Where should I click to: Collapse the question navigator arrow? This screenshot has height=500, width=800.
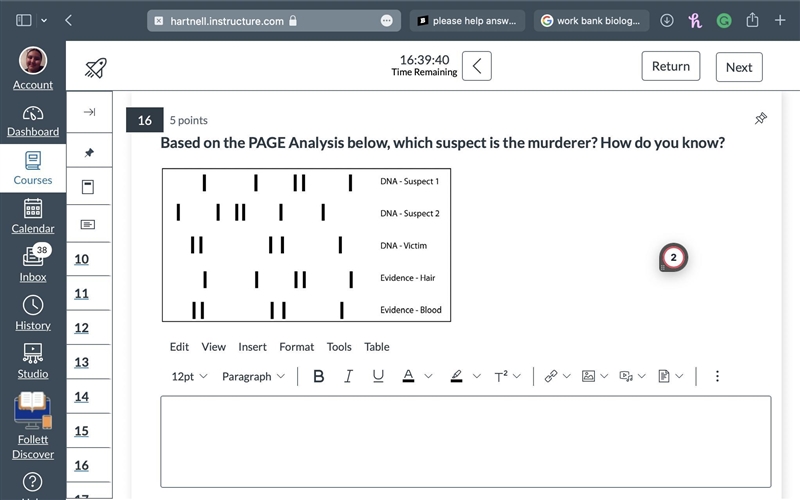89,112
